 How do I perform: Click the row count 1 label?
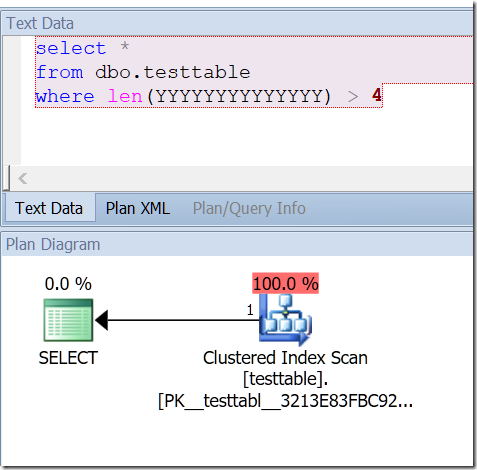tap(250, 310)
